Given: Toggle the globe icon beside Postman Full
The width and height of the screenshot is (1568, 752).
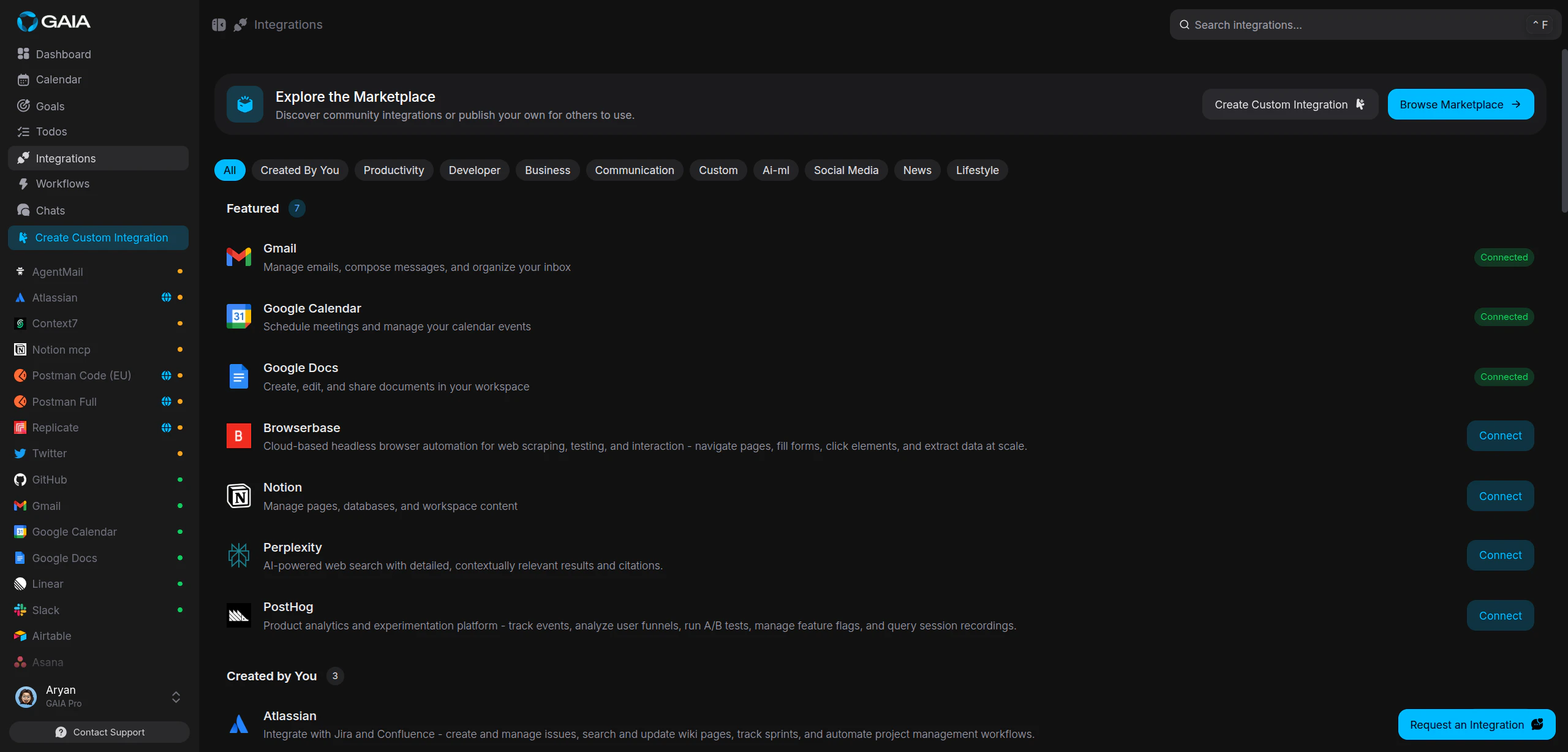Looking at the screenshot, I should (x=167, y=401).
